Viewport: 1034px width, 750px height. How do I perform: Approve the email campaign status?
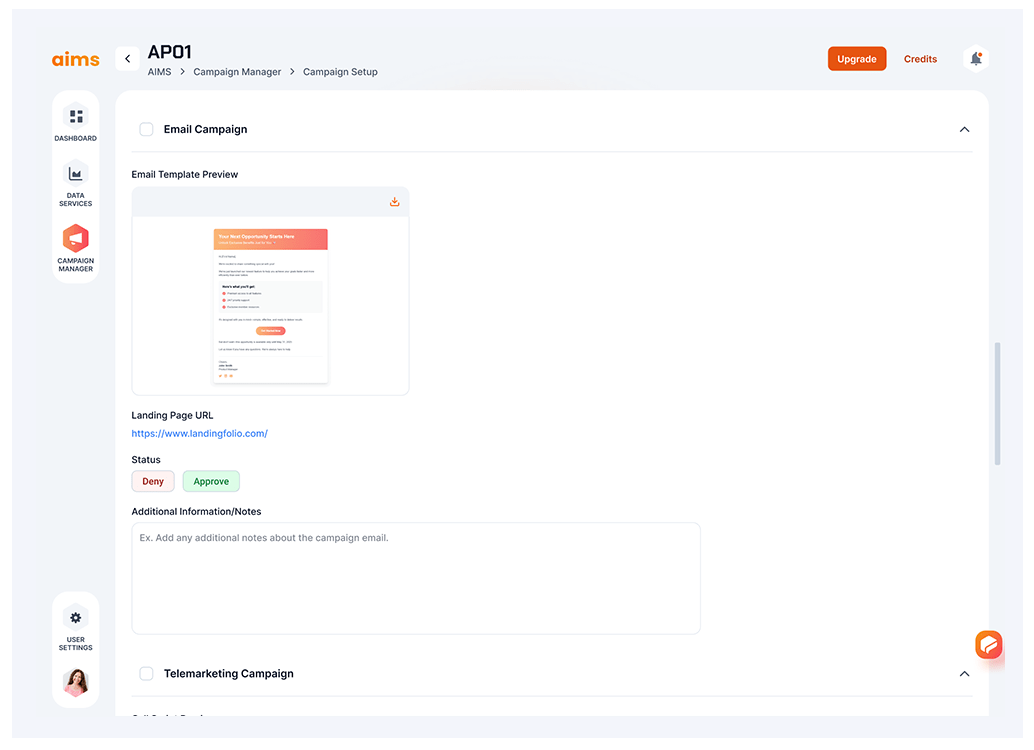tap(211, 481)
